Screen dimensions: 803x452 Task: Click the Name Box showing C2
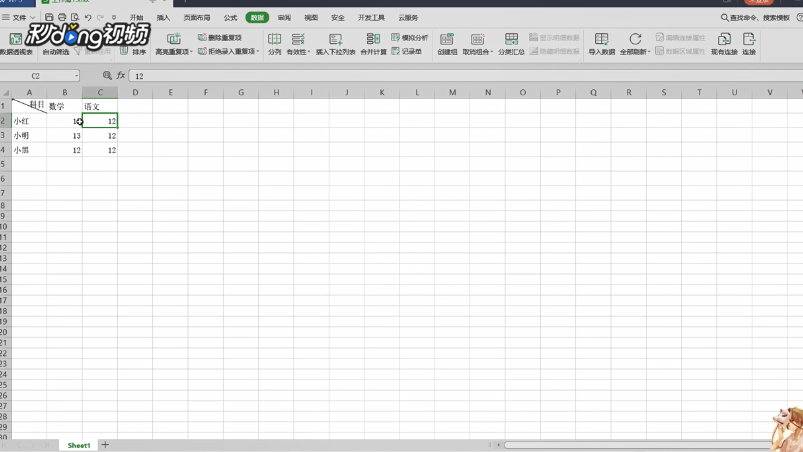(x=35, y=76)
